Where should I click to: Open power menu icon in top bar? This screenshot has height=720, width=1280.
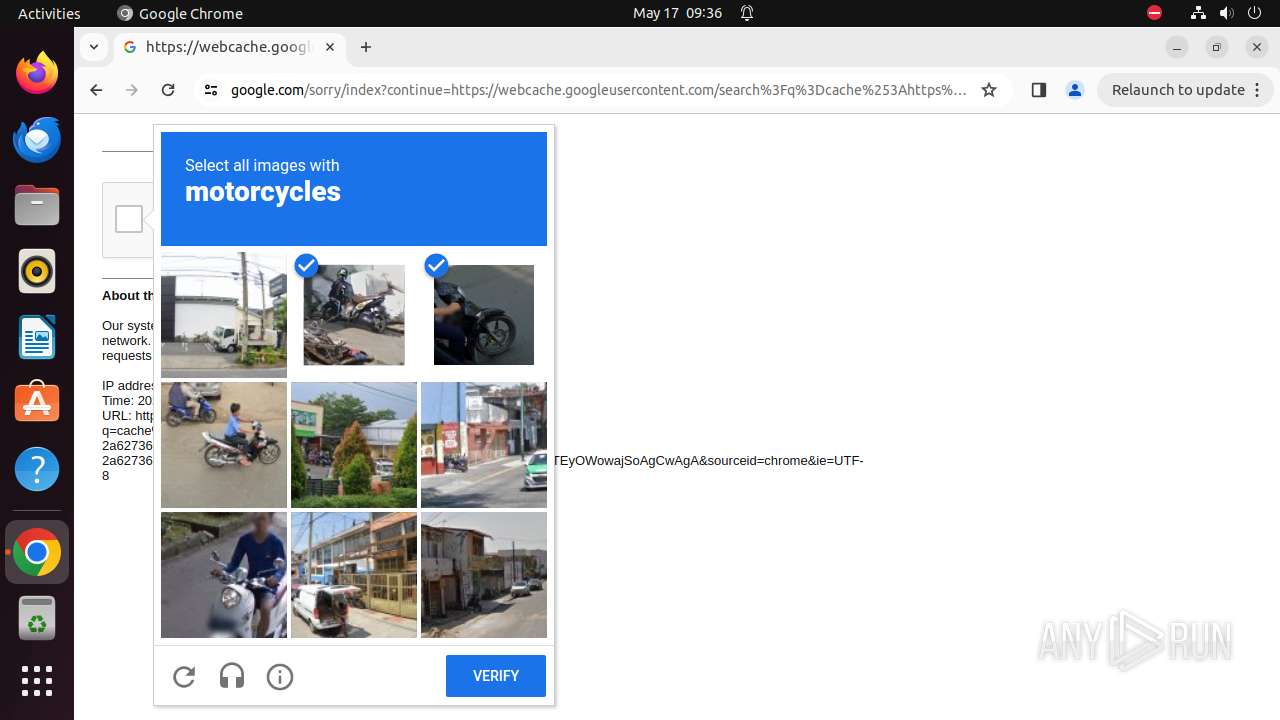[x=1256, y=13]
